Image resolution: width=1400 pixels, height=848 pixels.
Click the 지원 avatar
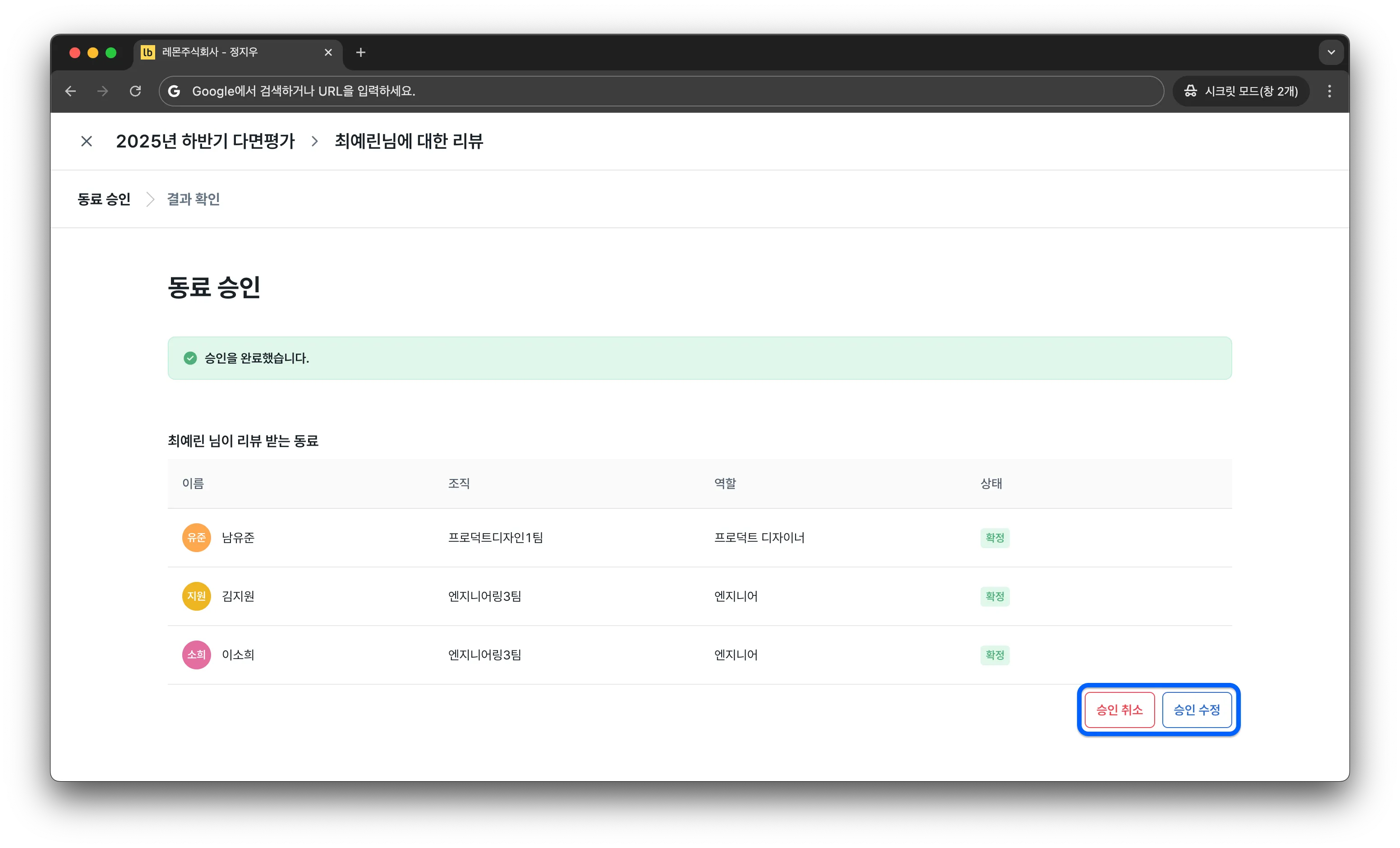click(x=197, y=596)
